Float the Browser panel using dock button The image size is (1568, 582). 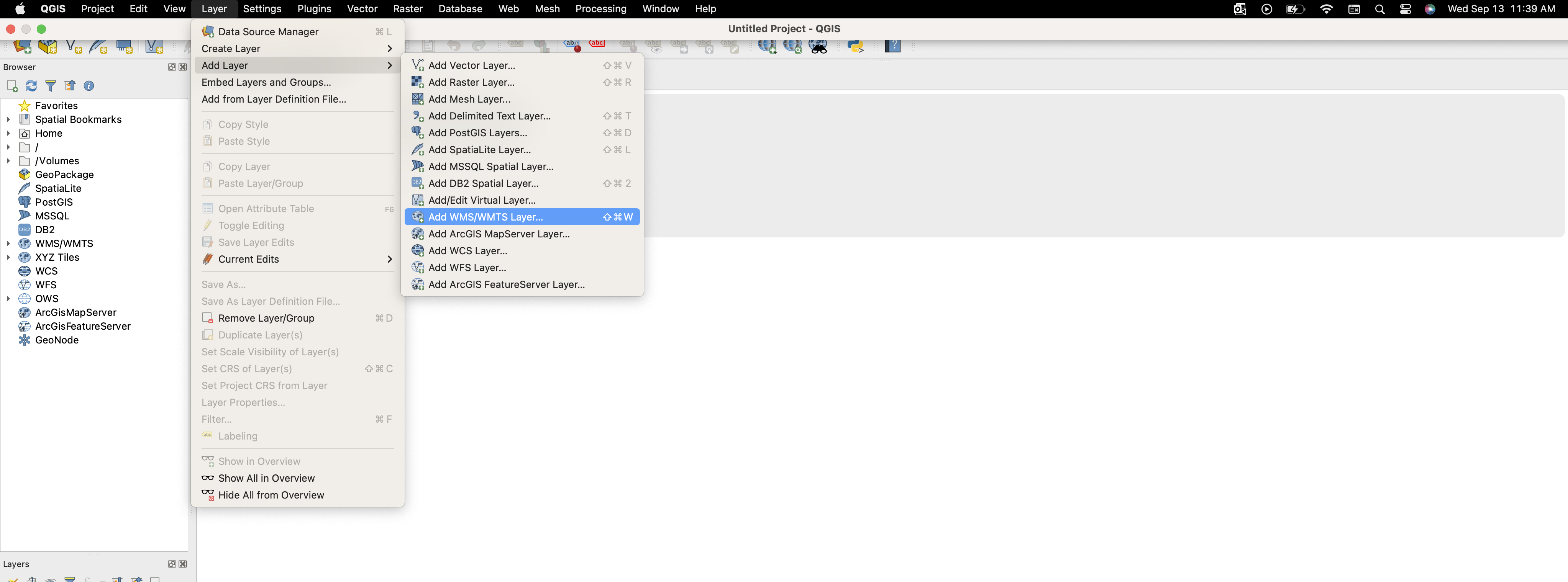click(x=172, y=67)
